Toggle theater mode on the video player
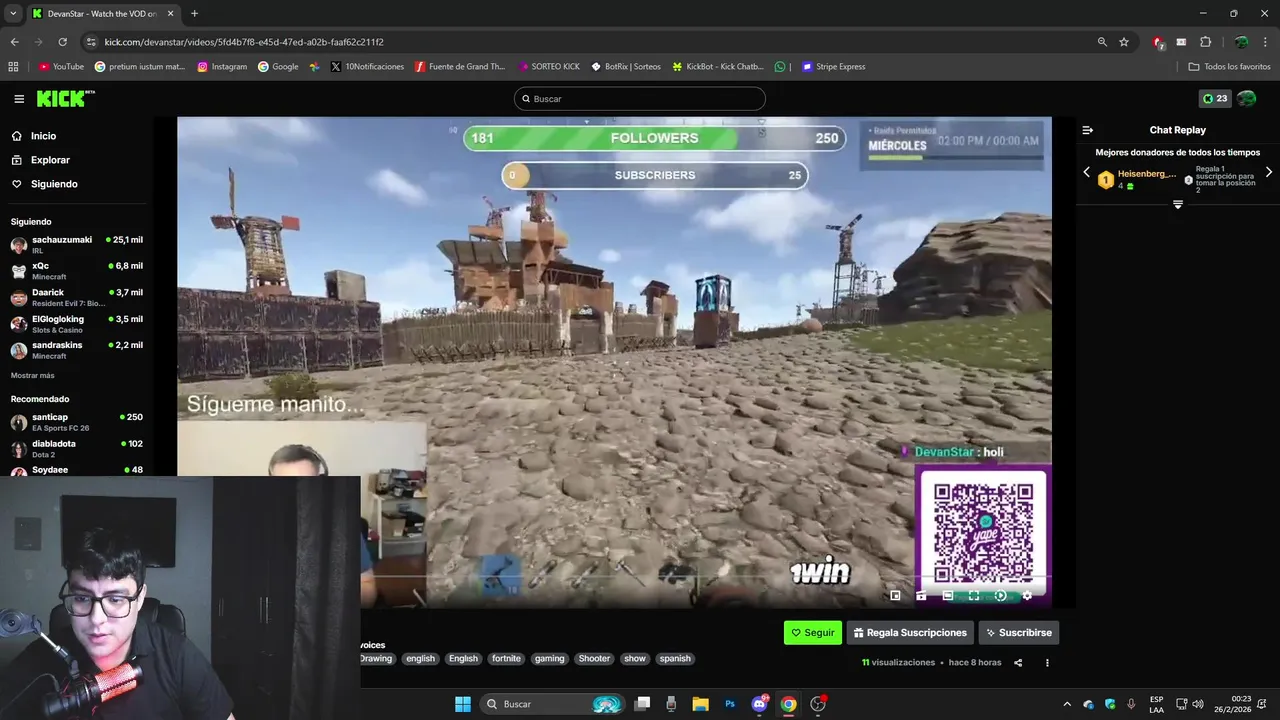The height and width of the screenshot is (720, 1280). tap(948, 596)
